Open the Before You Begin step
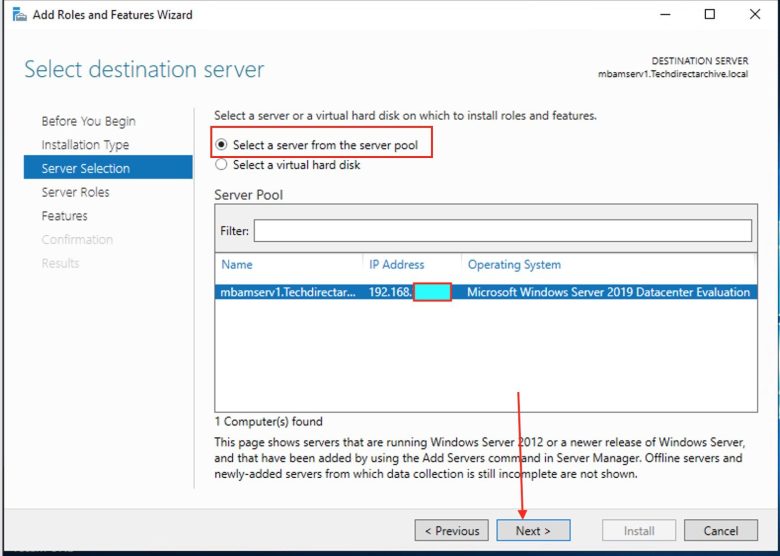 [89, 121]
